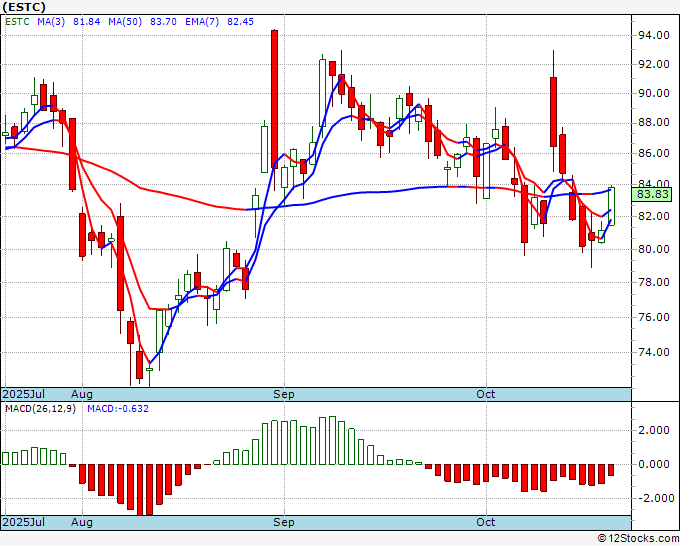Image resolution: width=680 pixels, height=546 pixels.
Task: Click the 86.00 price axis label
Action: pyautogui.click(x=654, y=154)
